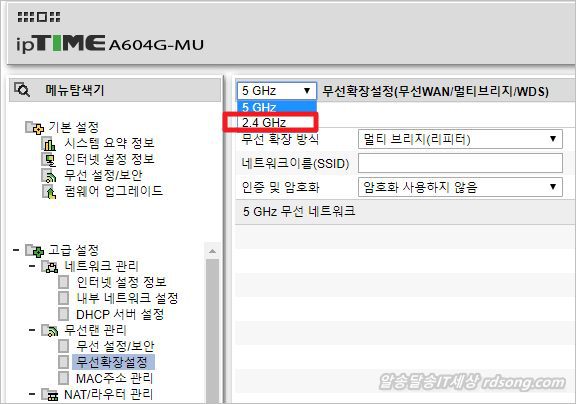Collapse the 고급 설정 tree branch
Screen dimensions: 576x404
click(16, 250)
